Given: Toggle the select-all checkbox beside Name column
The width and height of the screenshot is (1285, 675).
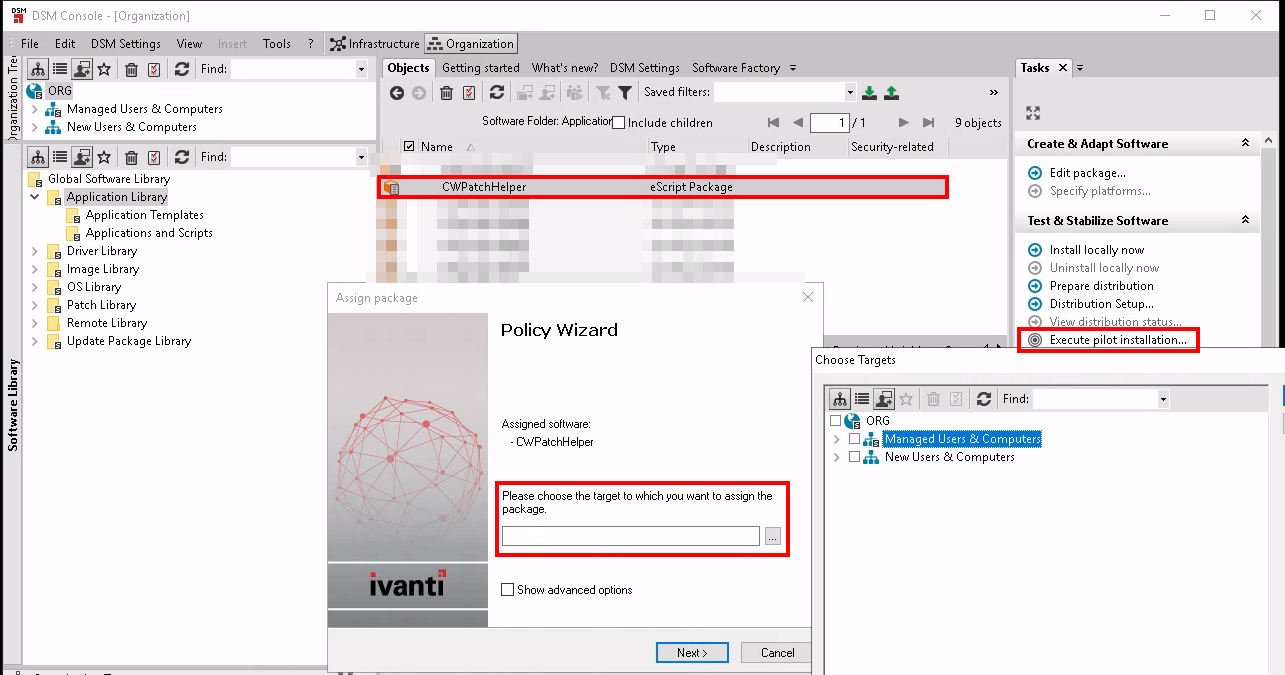Looking at the screenshot, I should tap(408, 147).
